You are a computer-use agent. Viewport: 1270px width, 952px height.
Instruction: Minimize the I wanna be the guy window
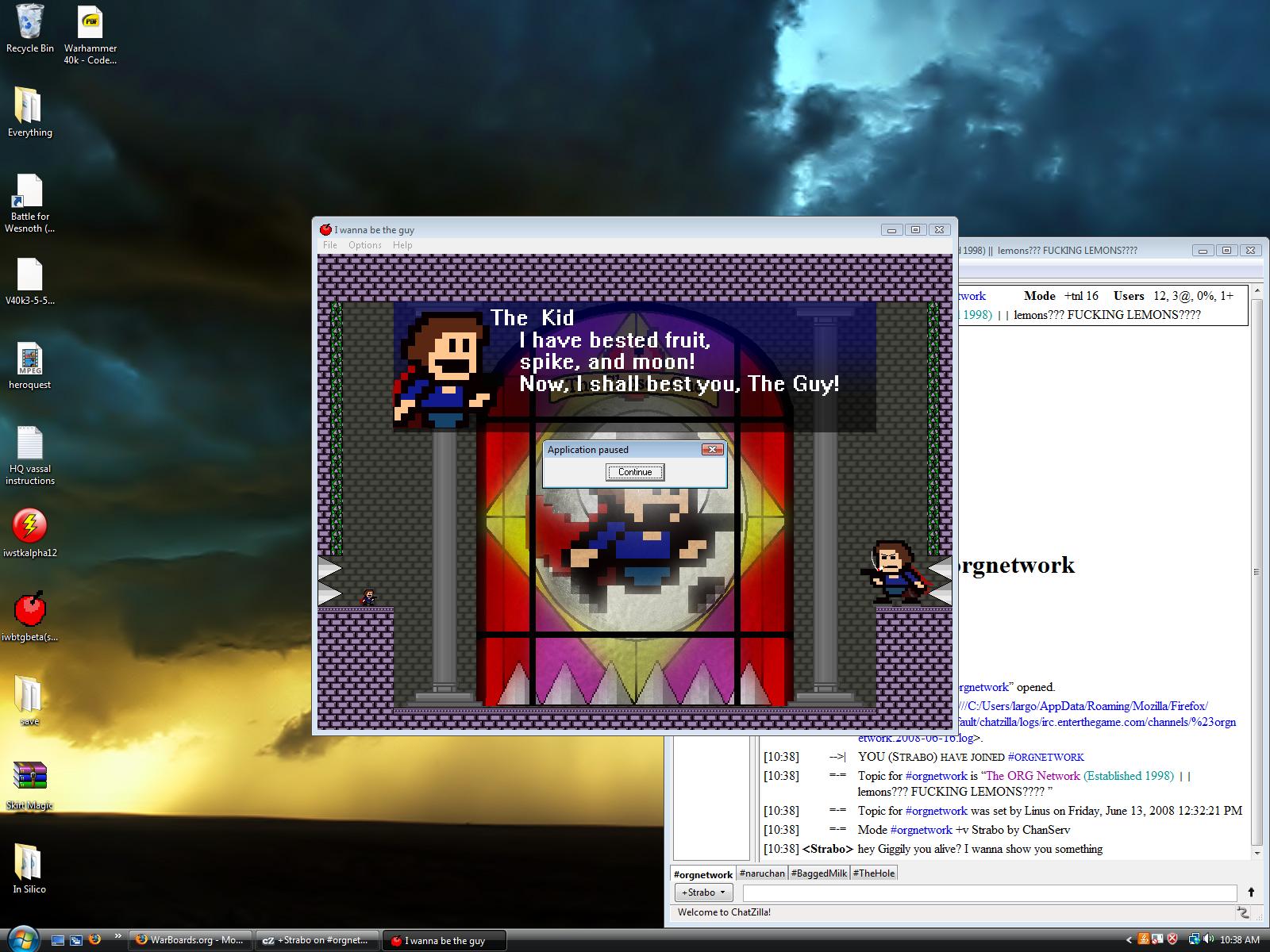[x=891, y=229]
